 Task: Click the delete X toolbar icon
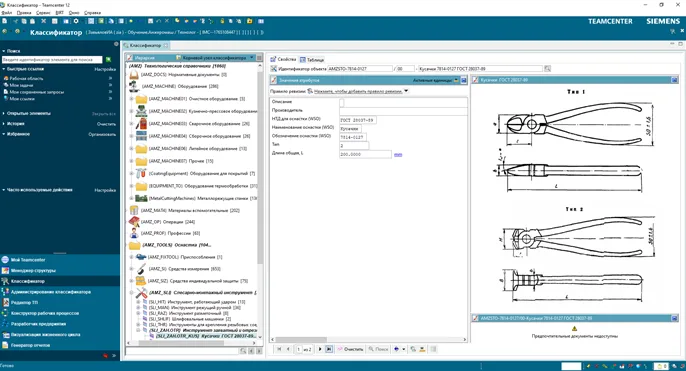(x=43, y=21)
